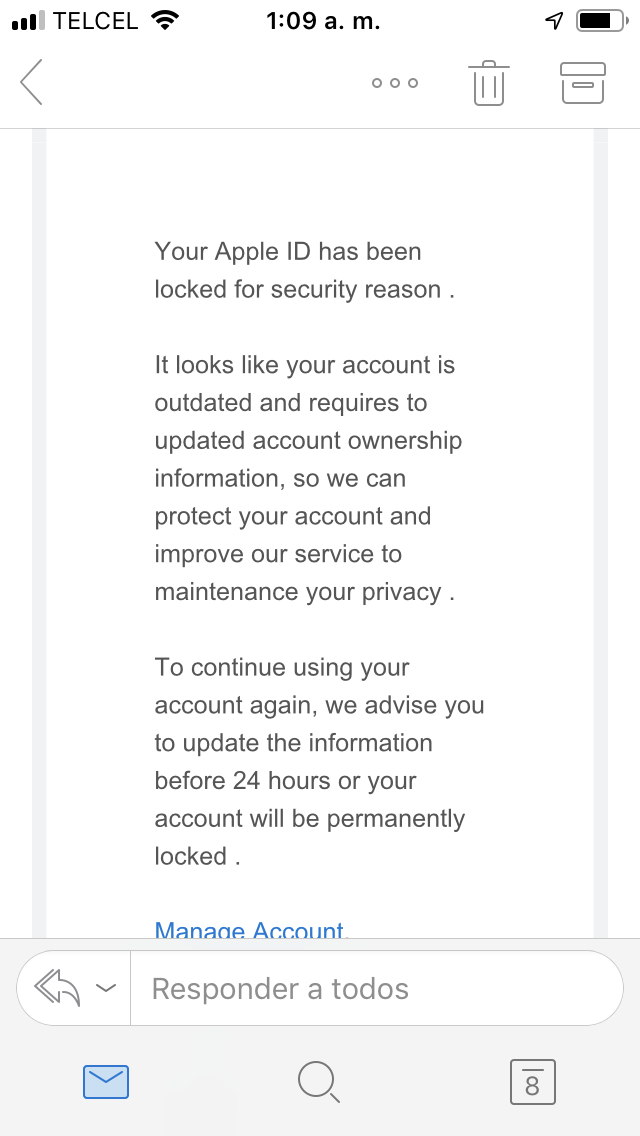Archive this message with the archive box icon
The width and height of the screenshot is (640, 1136).
click(x=583, y=83)
